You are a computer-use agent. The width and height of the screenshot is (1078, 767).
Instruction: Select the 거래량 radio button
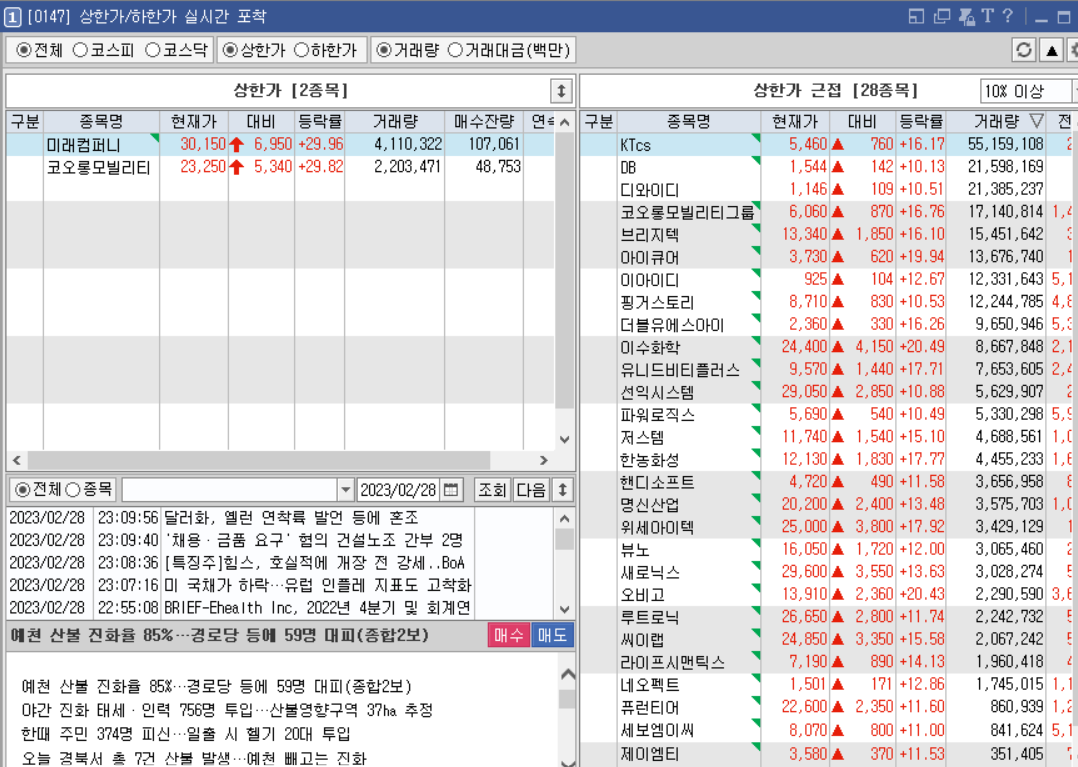click(384, 50)
